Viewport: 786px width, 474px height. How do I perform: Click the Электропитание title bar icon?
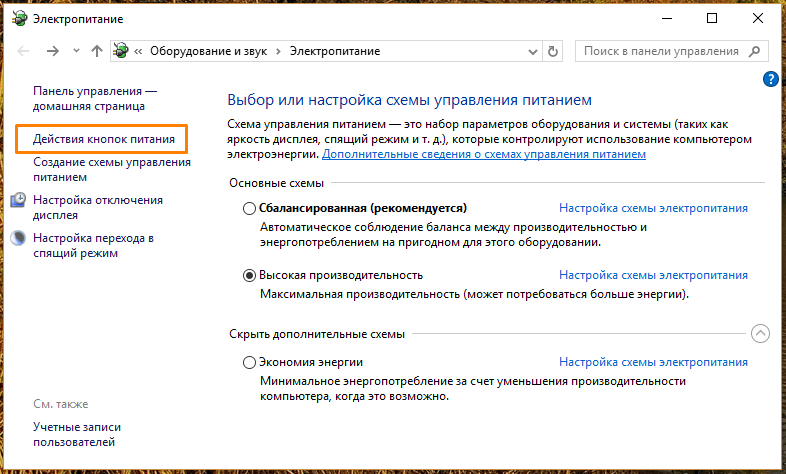(20, 19)
